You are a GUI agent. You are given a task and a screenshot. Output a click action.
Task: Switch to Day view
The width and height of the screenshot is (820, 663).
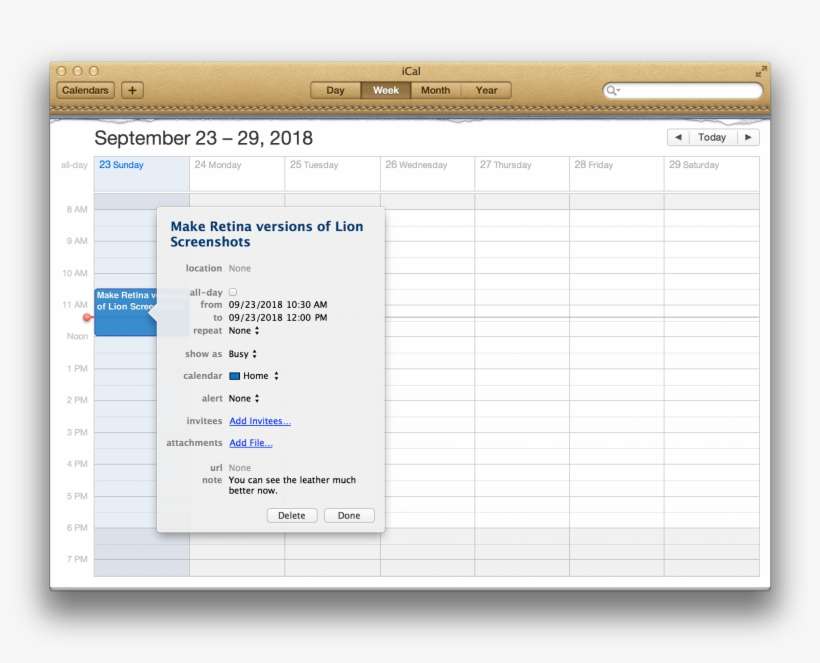pos(334,89)
